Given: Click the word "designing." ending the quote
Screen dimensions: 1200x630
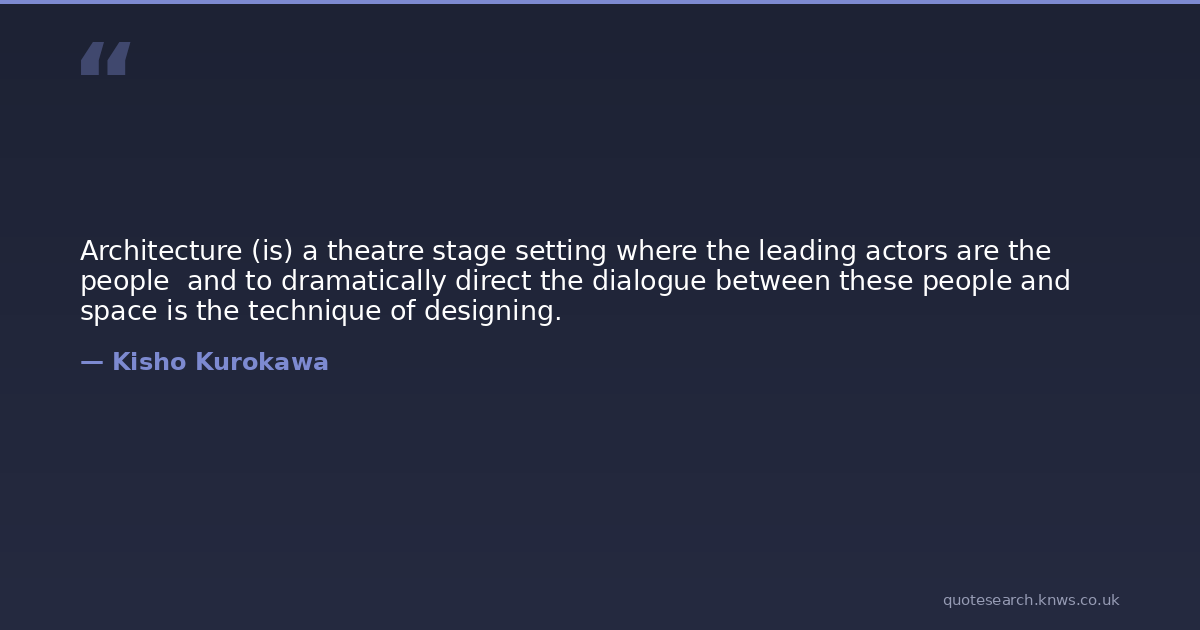Looking at the screenshot, I should 492,312.
